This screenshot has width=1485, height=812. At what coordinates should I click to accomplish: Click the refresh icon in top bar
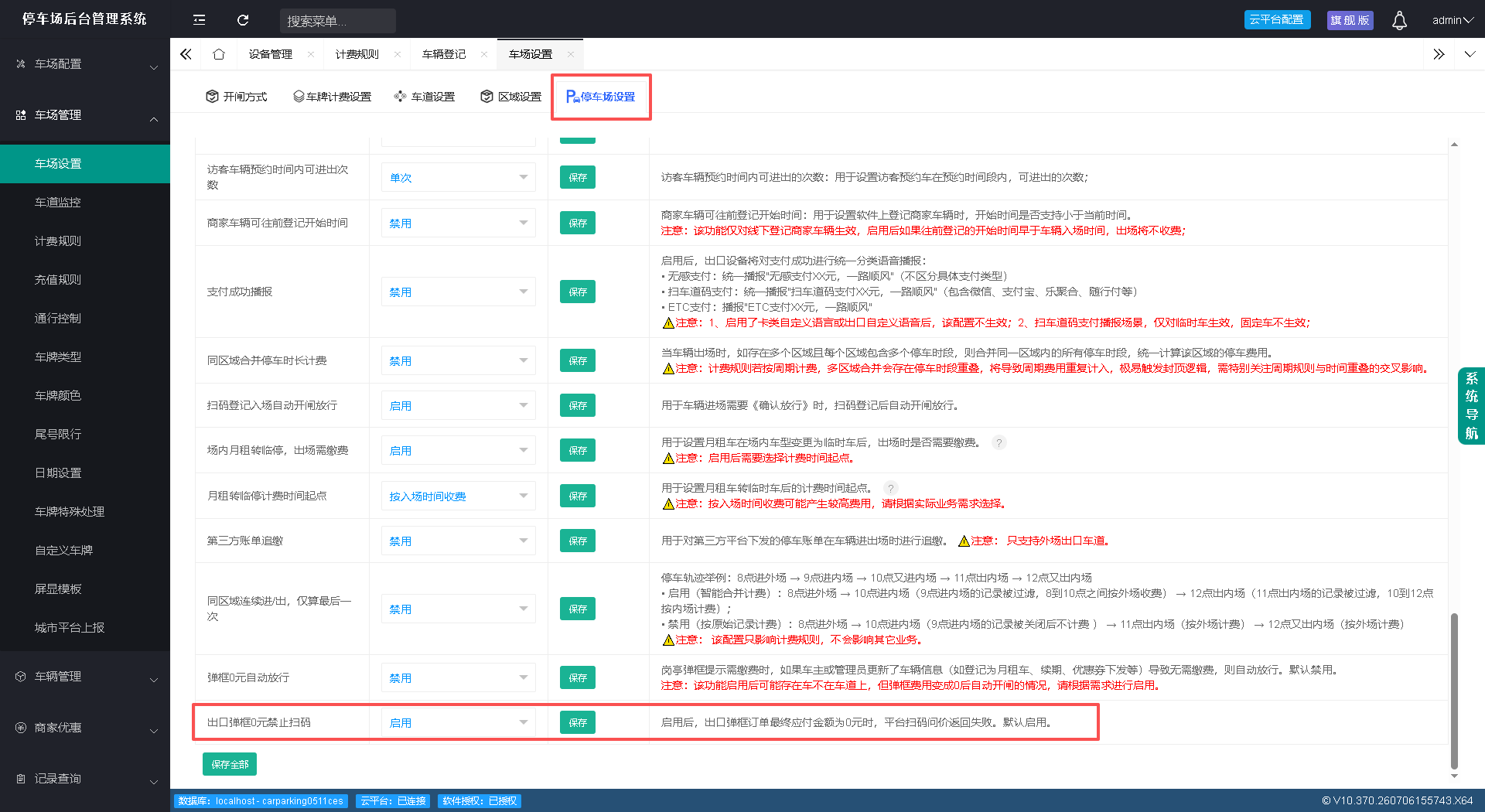243,20
